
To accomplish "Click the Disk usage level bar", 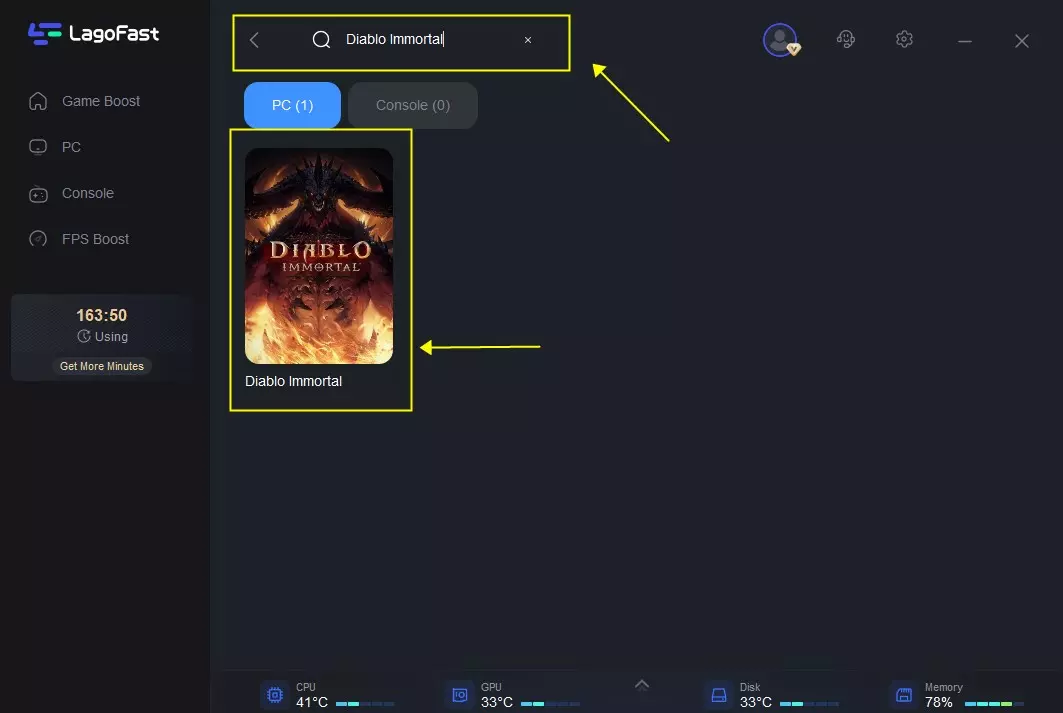I will 809,704.
